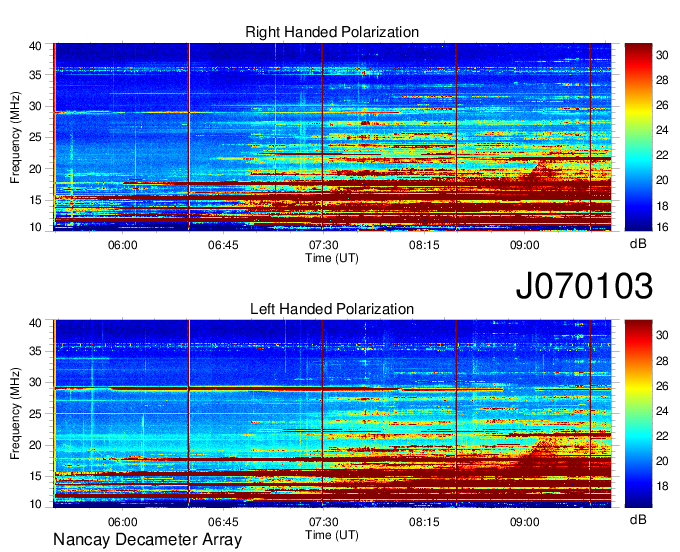The image size is (680, 552).
Task: Click the 24 dB value on Left Handed colorbar
Action: point(662,411)
